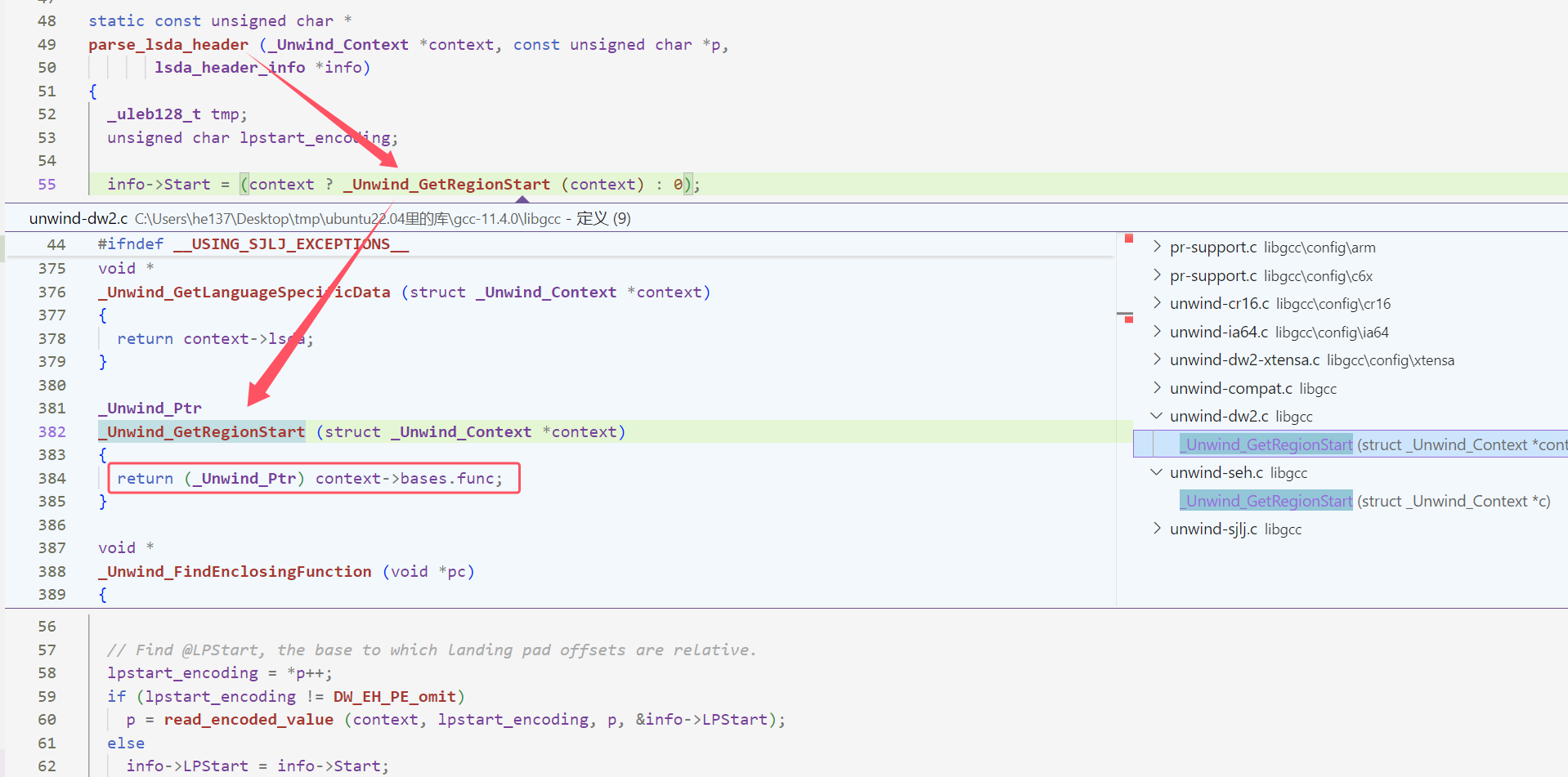Screen dimensions: 1568x777
Task: Click info->LPStart assignment on line 62
Action: click(258, 766)
